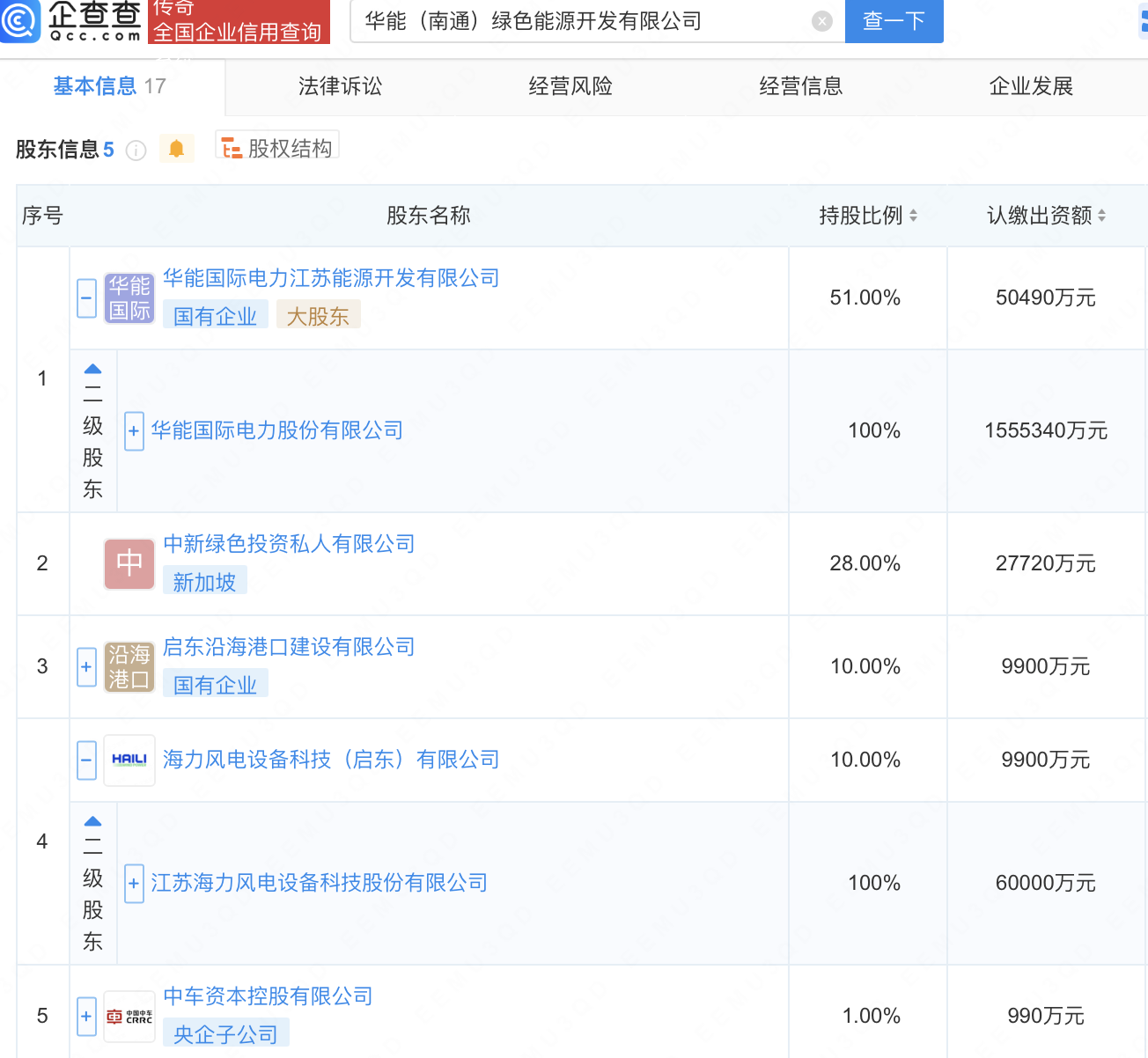Expand 江苏海力风电设备科技 sub-shareholders

tap(134, 884)
